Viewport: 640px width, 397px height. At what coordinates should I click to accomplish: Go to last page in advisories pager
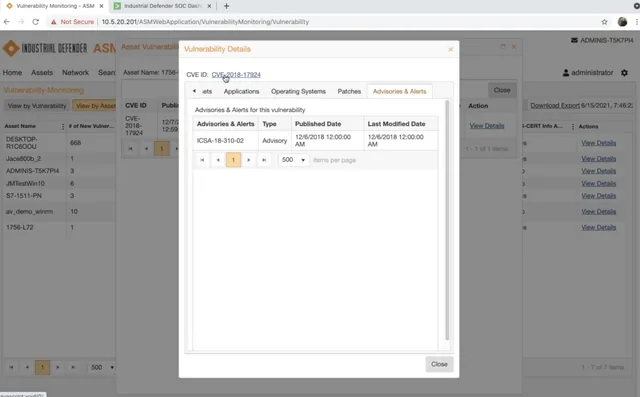[264, 160]
